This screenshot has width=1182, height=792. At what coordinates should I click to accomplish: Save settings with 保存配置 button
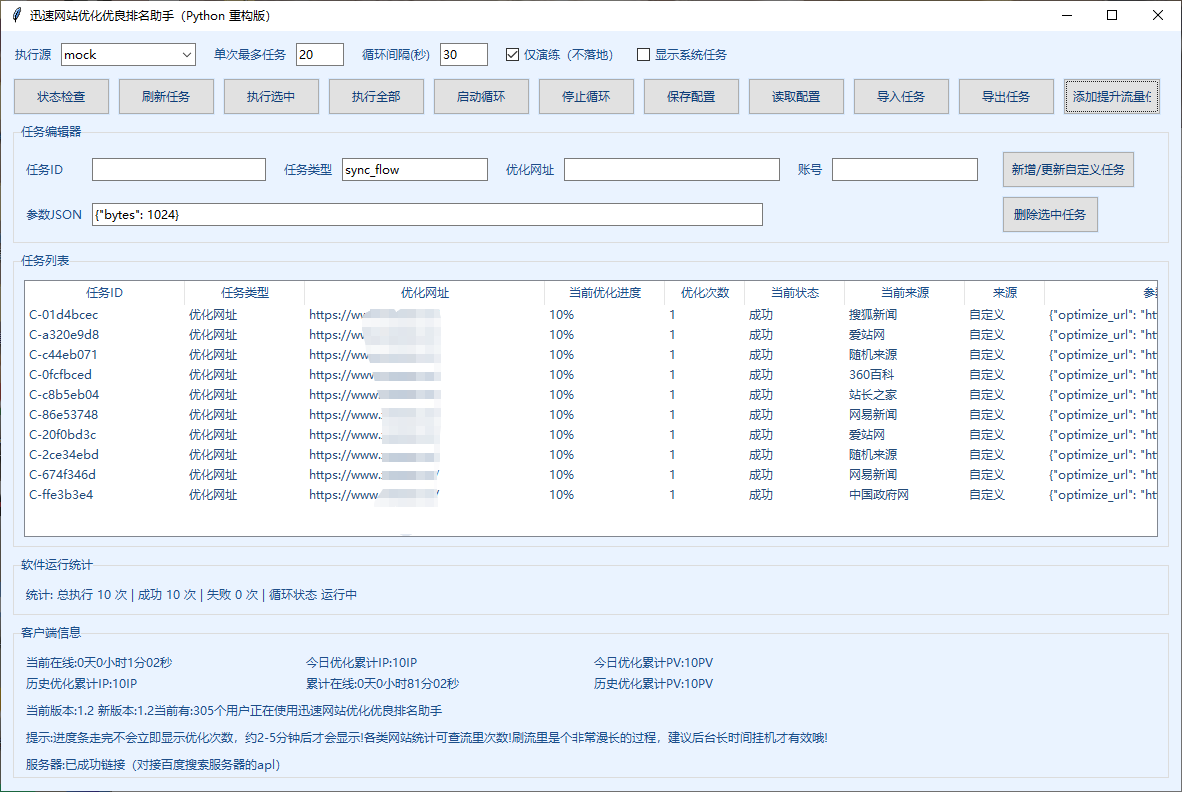691,97
